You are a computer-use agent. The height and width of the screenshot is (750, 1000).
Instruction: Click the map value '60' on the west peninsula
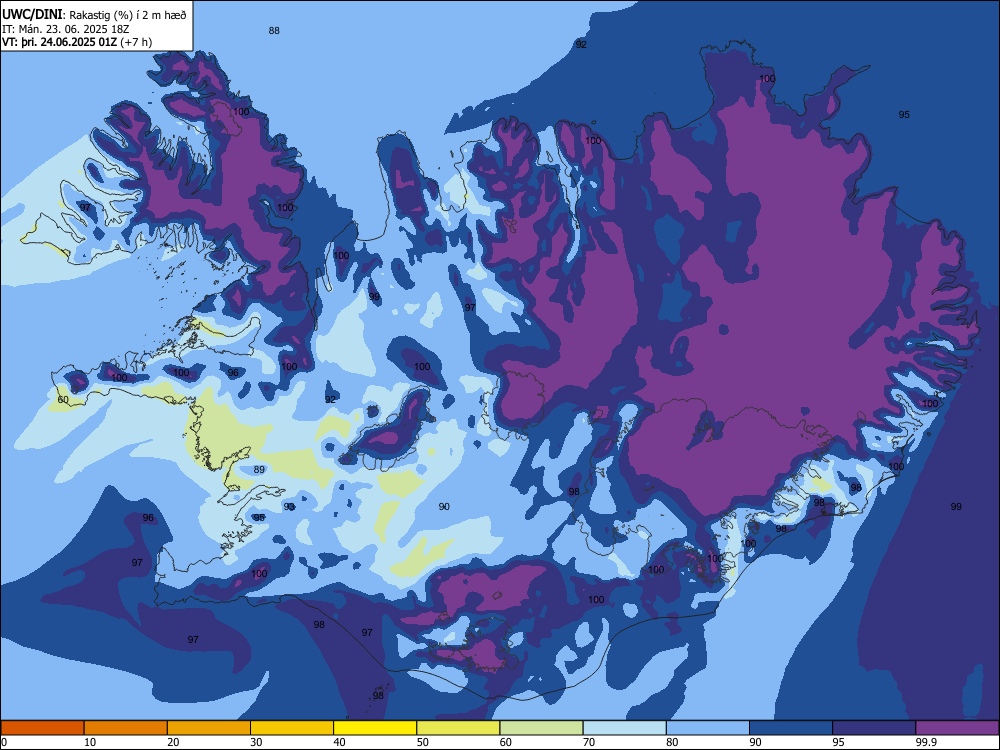tap(63, 400)
